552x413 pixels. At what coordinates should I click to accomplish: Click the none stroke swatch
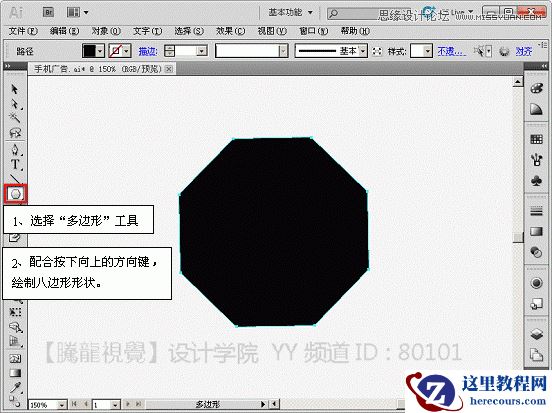(115, 51)
